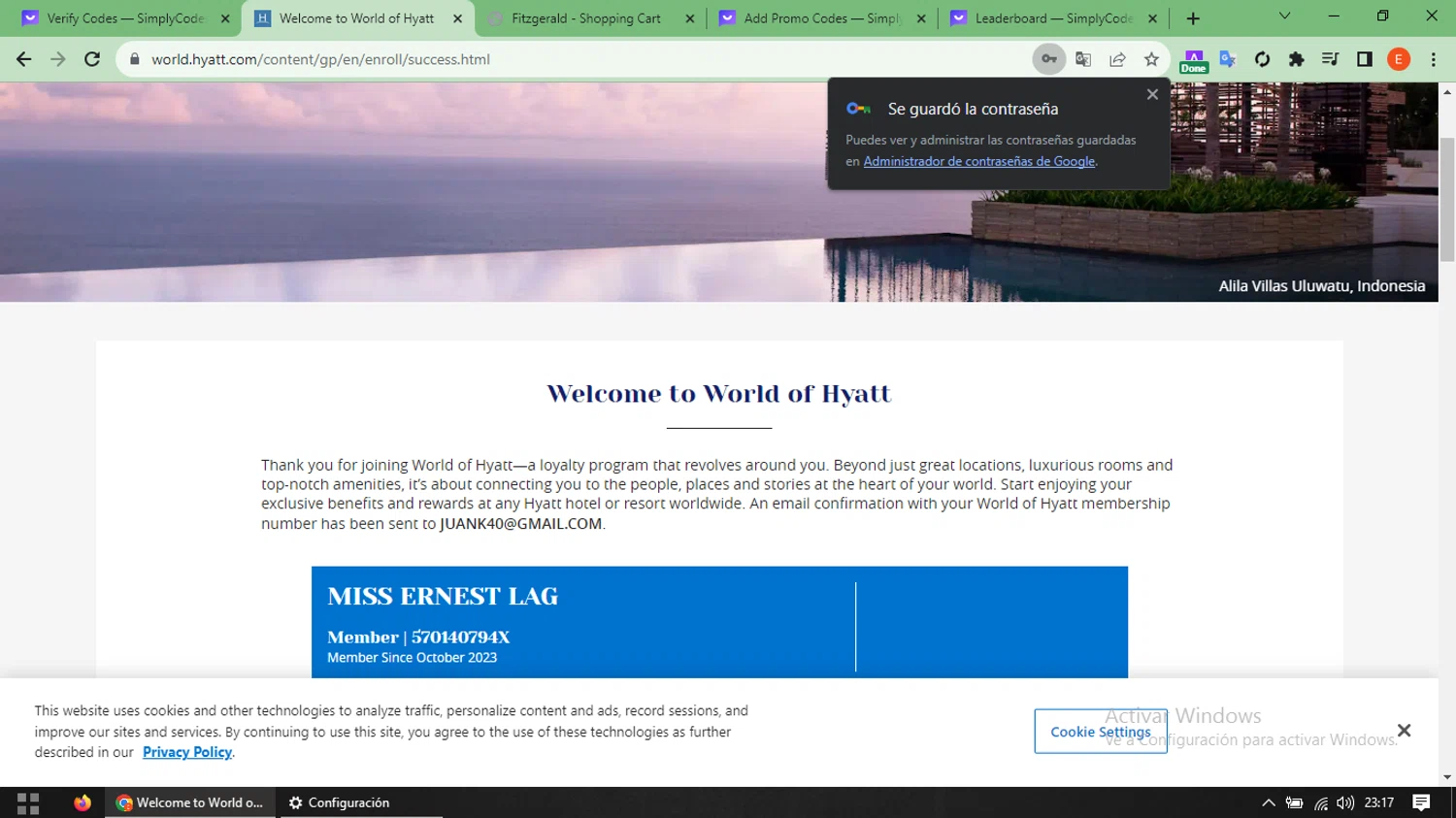Click the circular refresh extension icon
This screenshot has width=1456, height=818.
(1262, 59)
